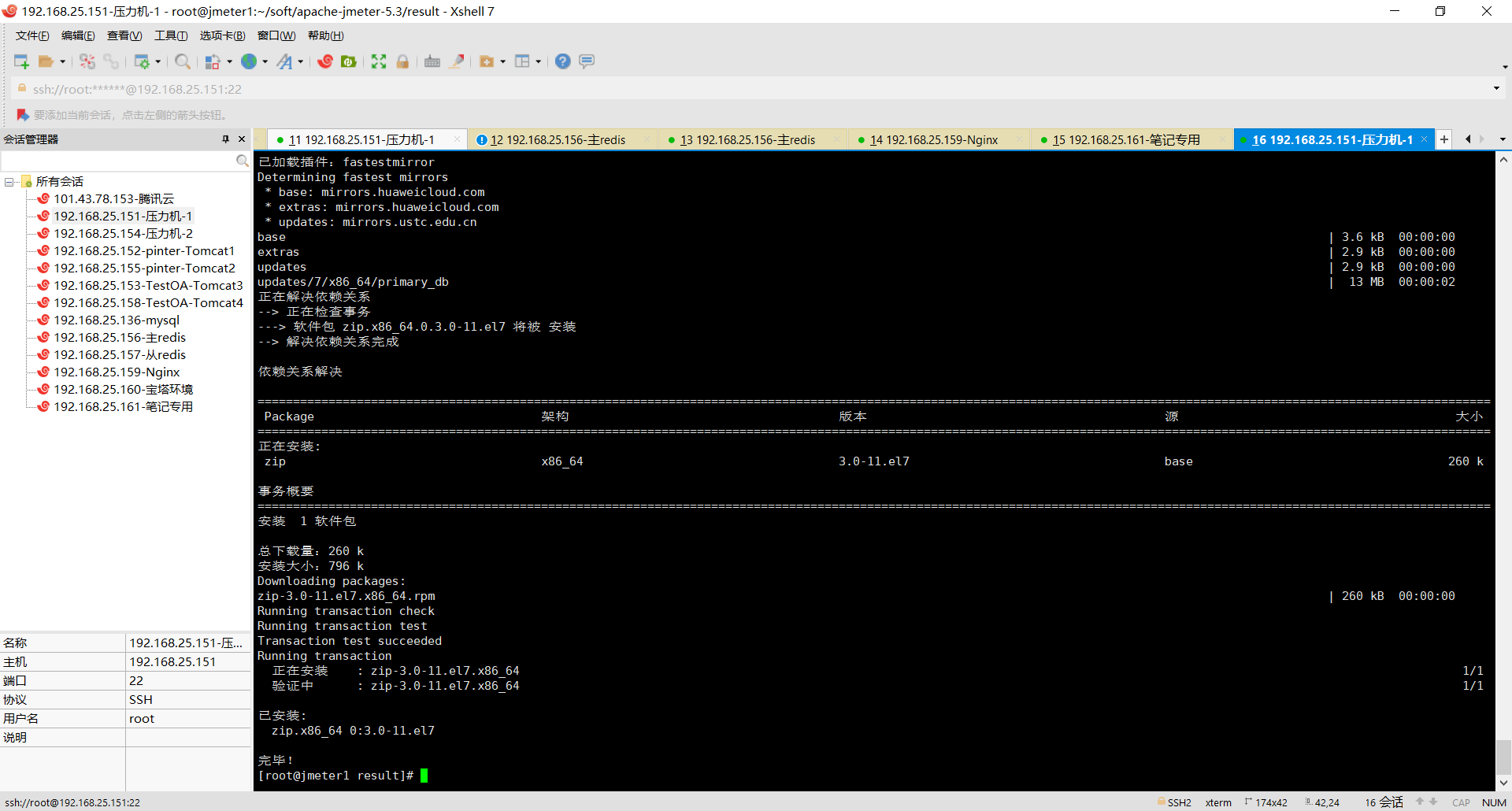This screenshot has height=811, width=1512.
Task: Click the New Session toolbar icon
Action: 21,61
